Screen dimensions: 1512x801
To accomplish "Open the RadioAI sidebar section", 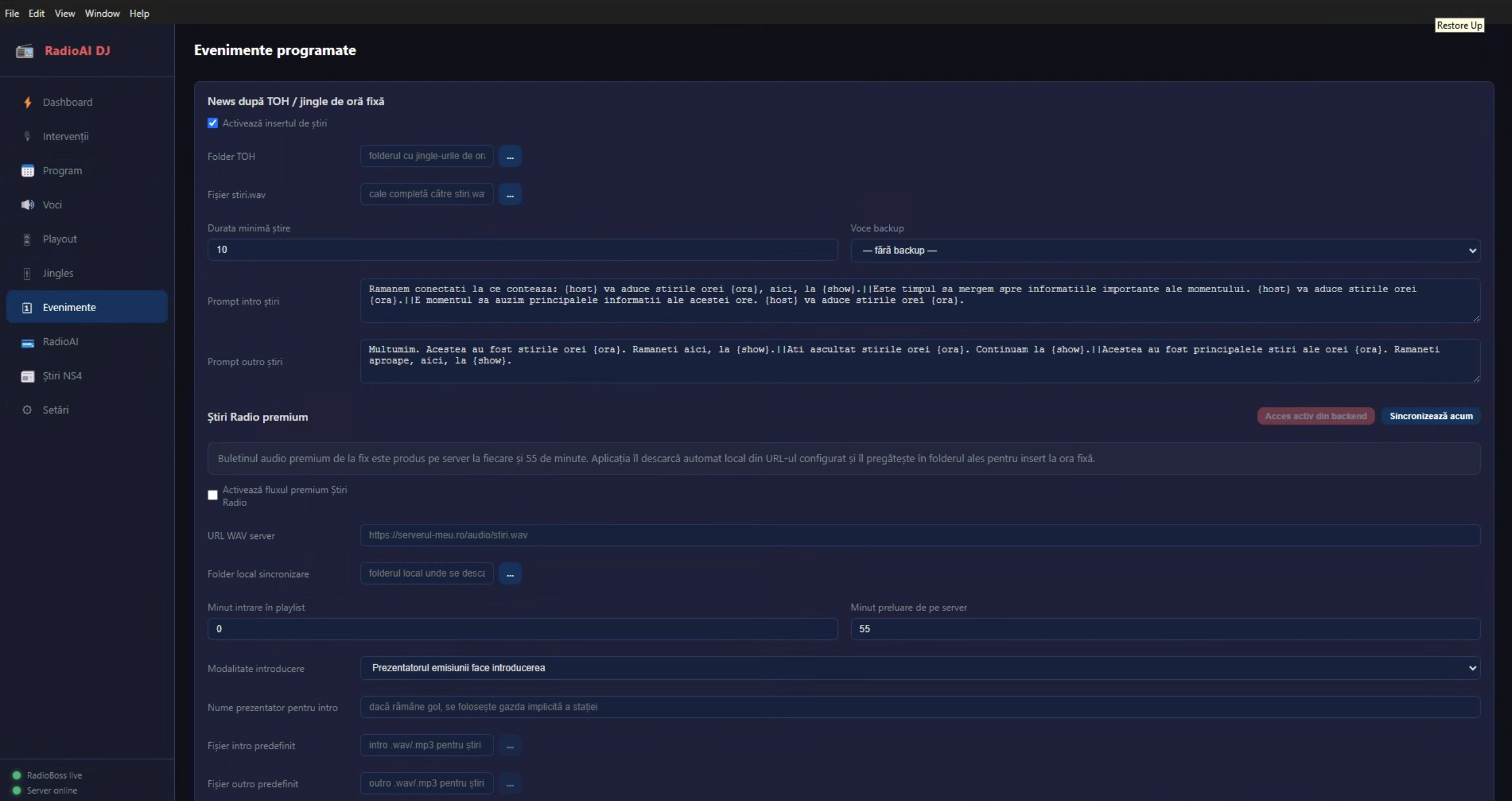I will tap(87, 342).
